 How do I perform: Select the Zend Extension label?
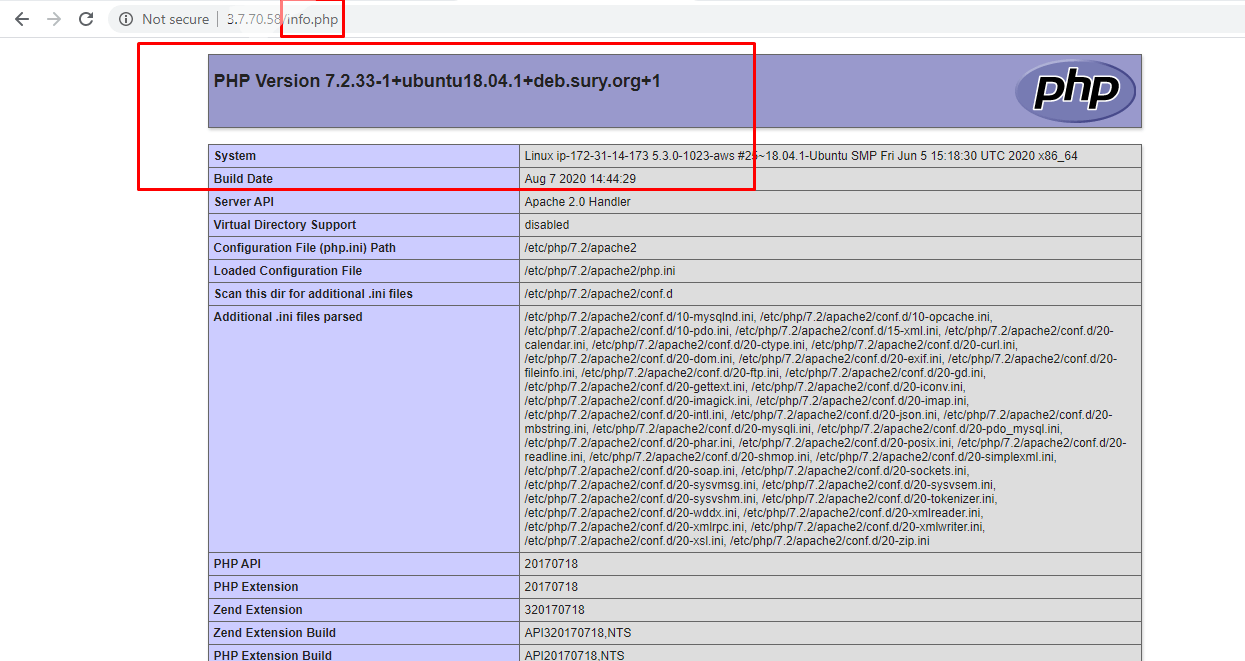click(x=260, y=610)
